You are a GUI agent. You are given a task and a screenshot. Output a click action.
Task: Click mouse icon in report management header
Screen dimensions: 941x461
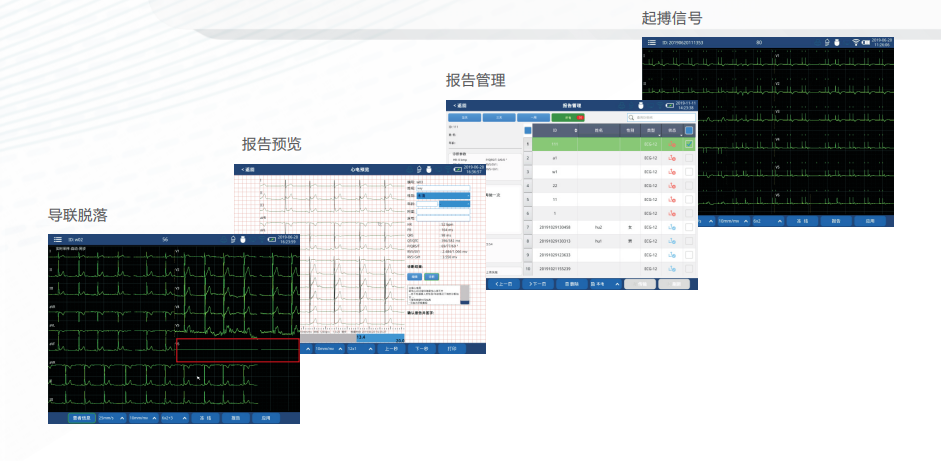[x=641, y=105]
